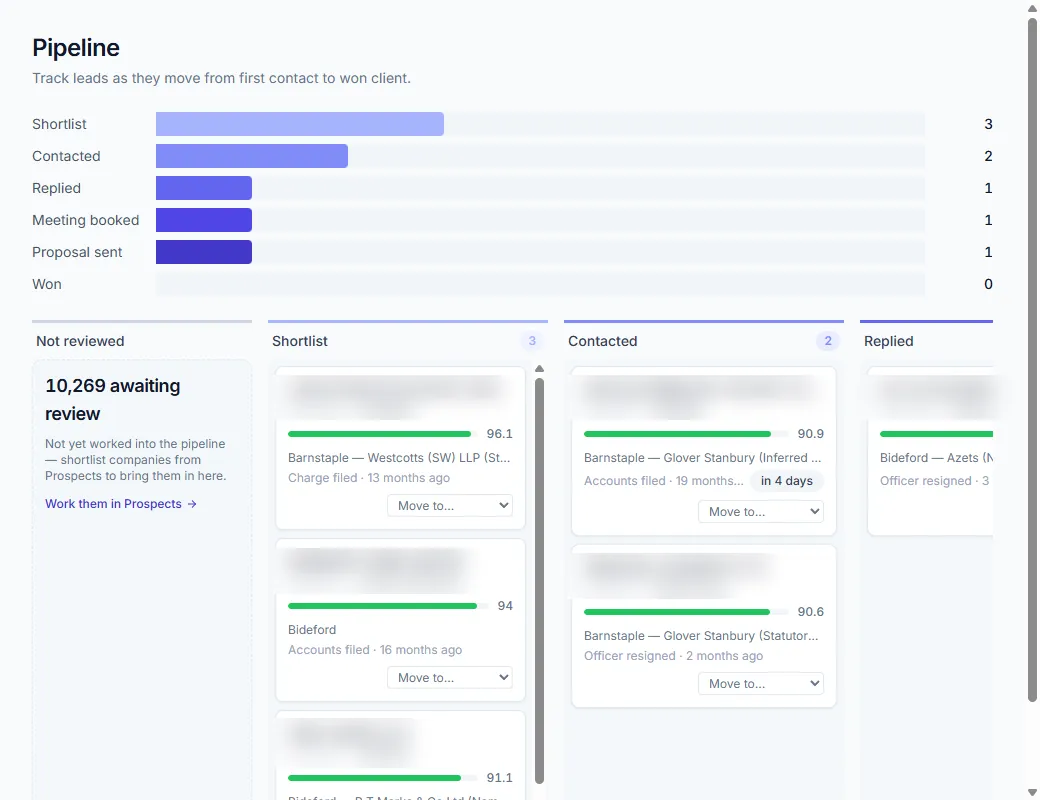Click the Not reviewed column header
Screen dimensions: 1040x800
80,341
